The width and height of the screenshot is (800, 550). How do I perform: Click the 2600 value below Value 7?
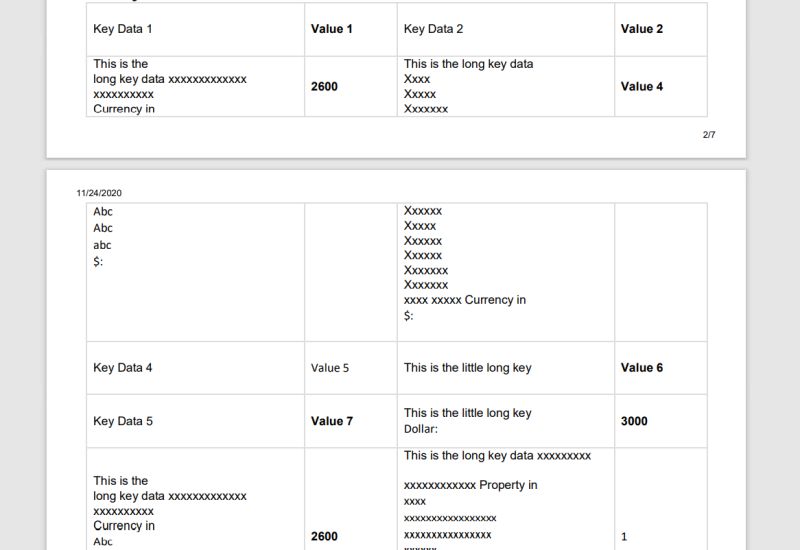[324, 537]
